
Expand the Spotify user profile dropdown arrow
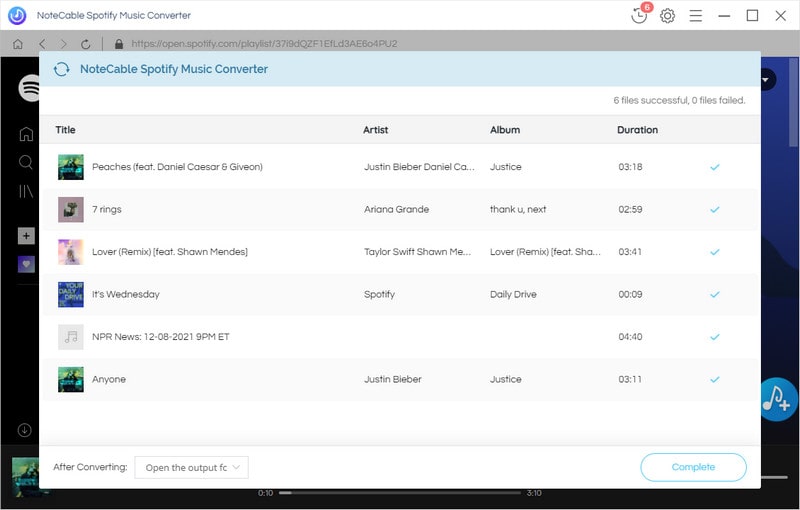pos(766,80)
